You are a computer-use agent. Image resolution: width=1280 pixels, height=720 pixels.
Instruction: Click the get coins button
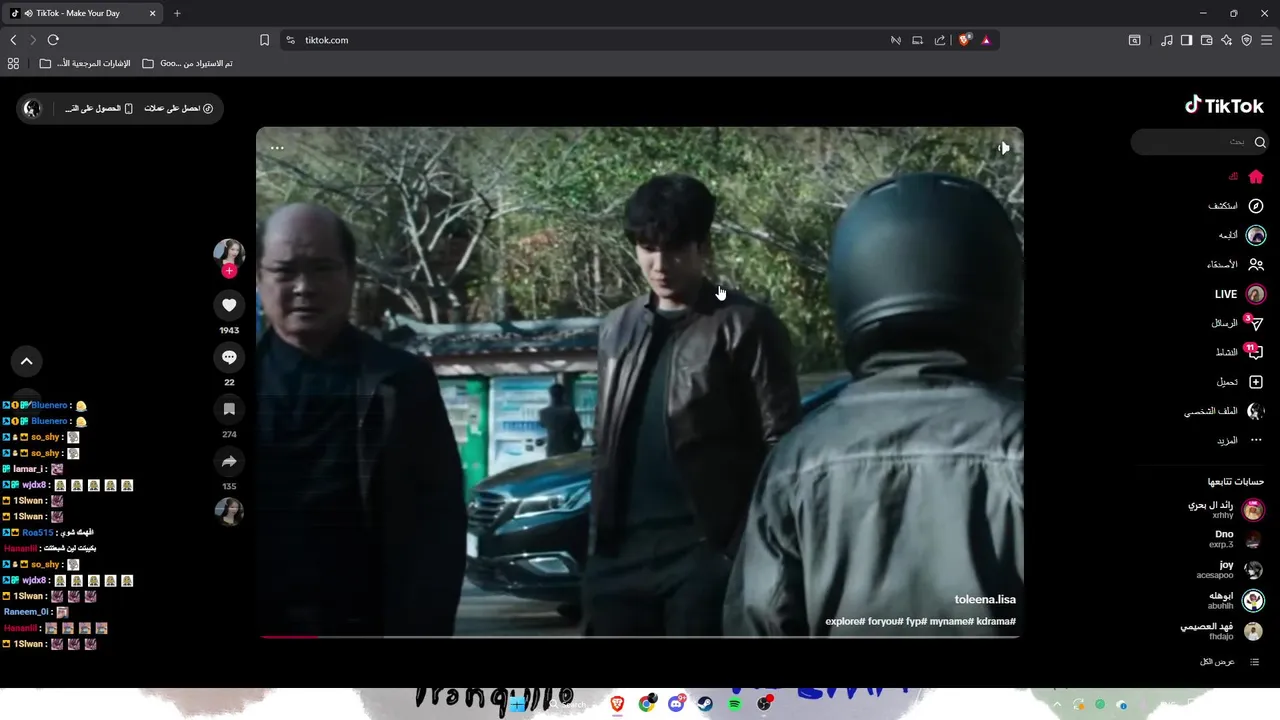(178, 108)
